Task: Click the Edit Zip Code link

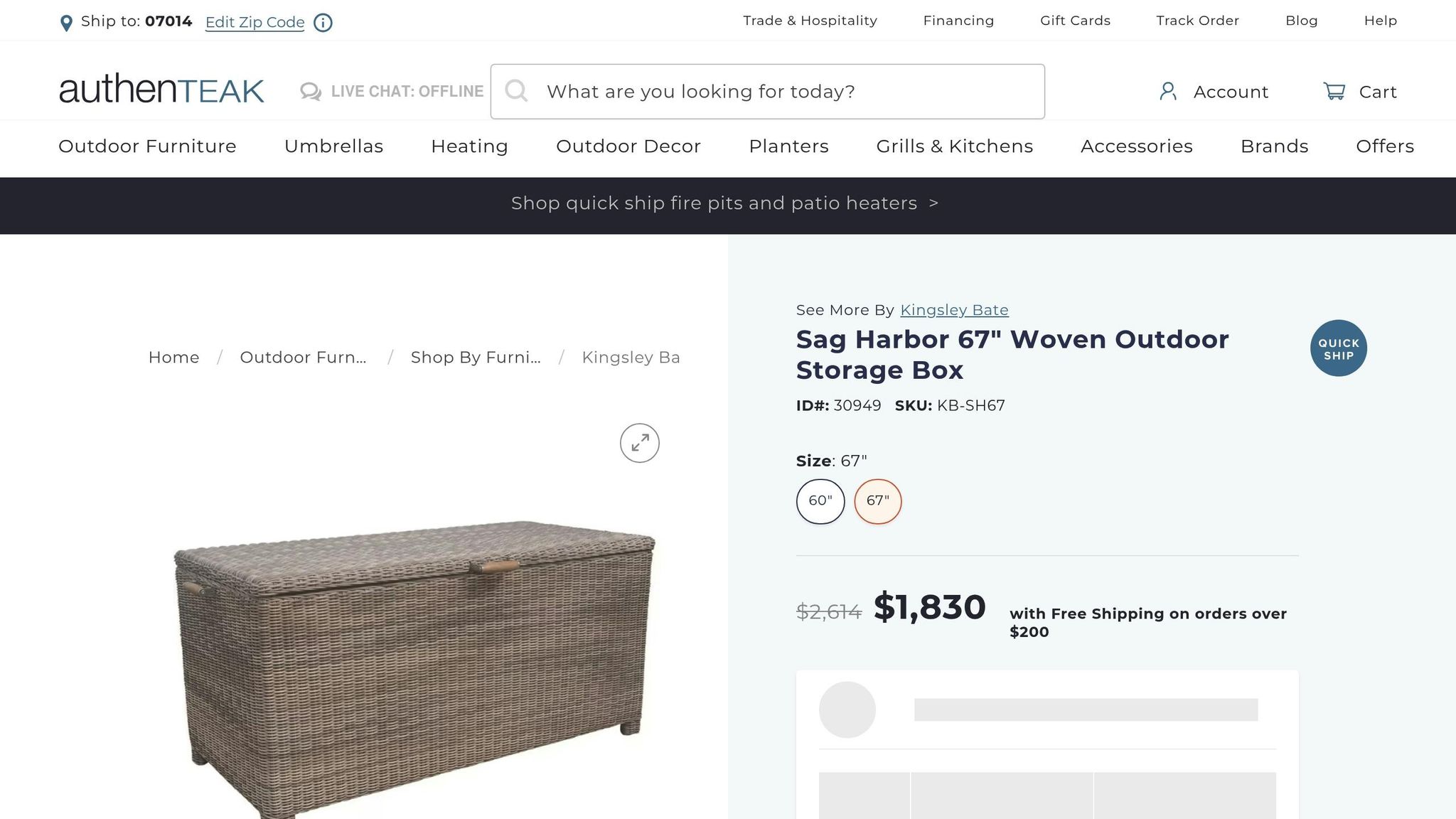Action: tap(255, 23)
